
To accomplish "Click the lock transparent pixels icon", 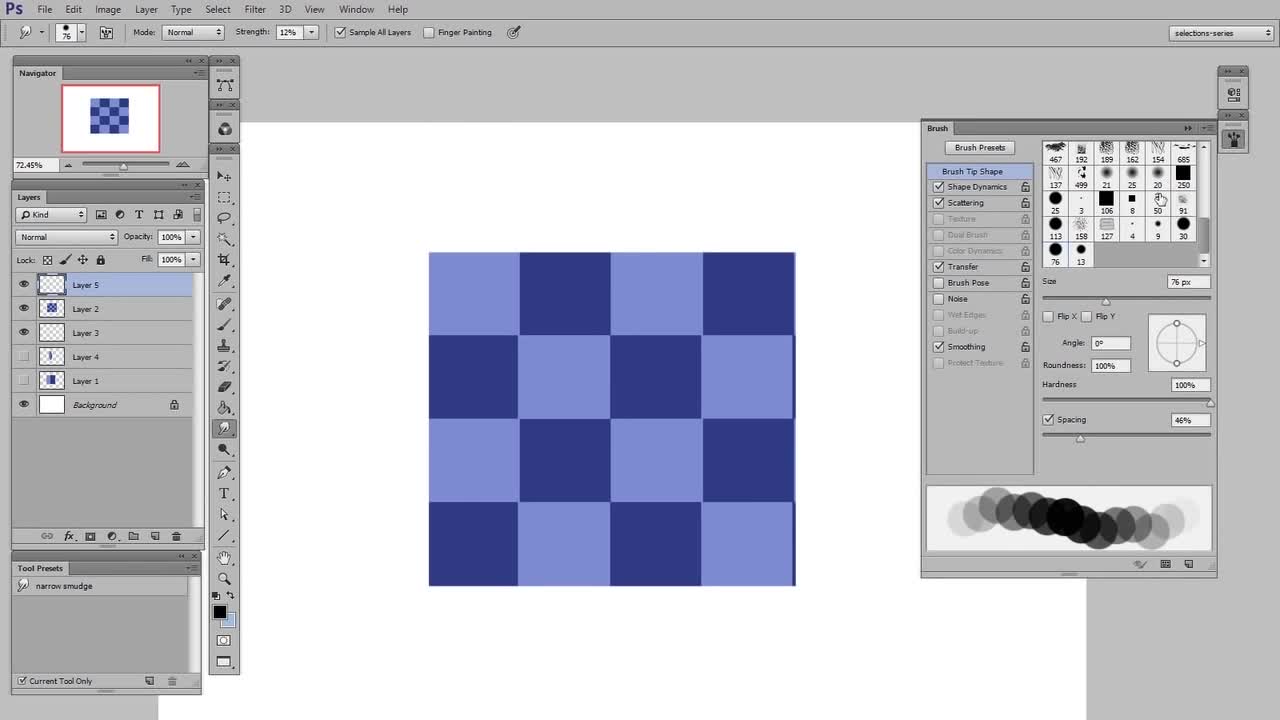I will pos(47,260).
